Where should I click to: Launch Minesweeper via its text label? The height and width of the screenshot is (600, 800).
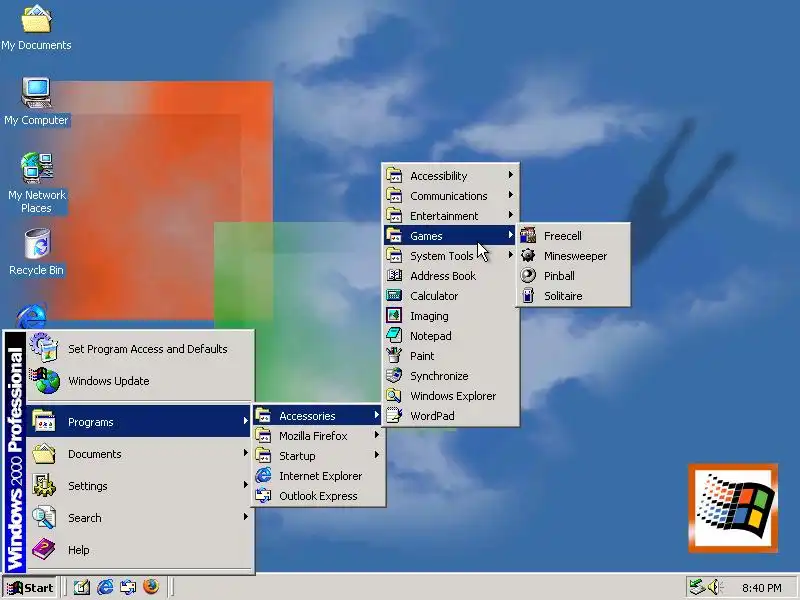click(576, 256)
